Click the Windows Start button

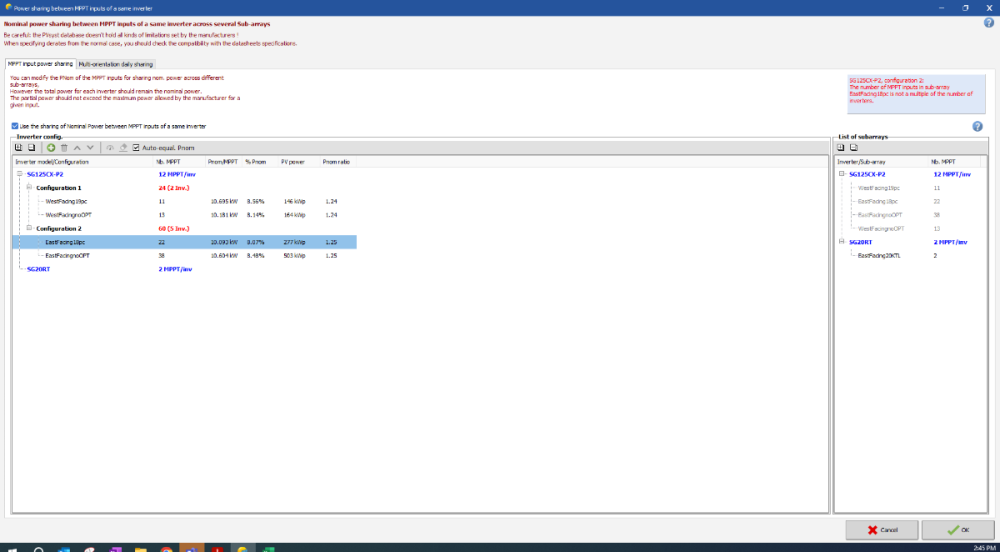[10, 547]
